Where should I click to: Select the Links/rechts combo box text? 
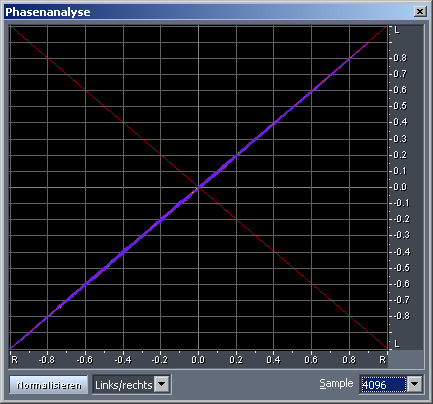123,385
